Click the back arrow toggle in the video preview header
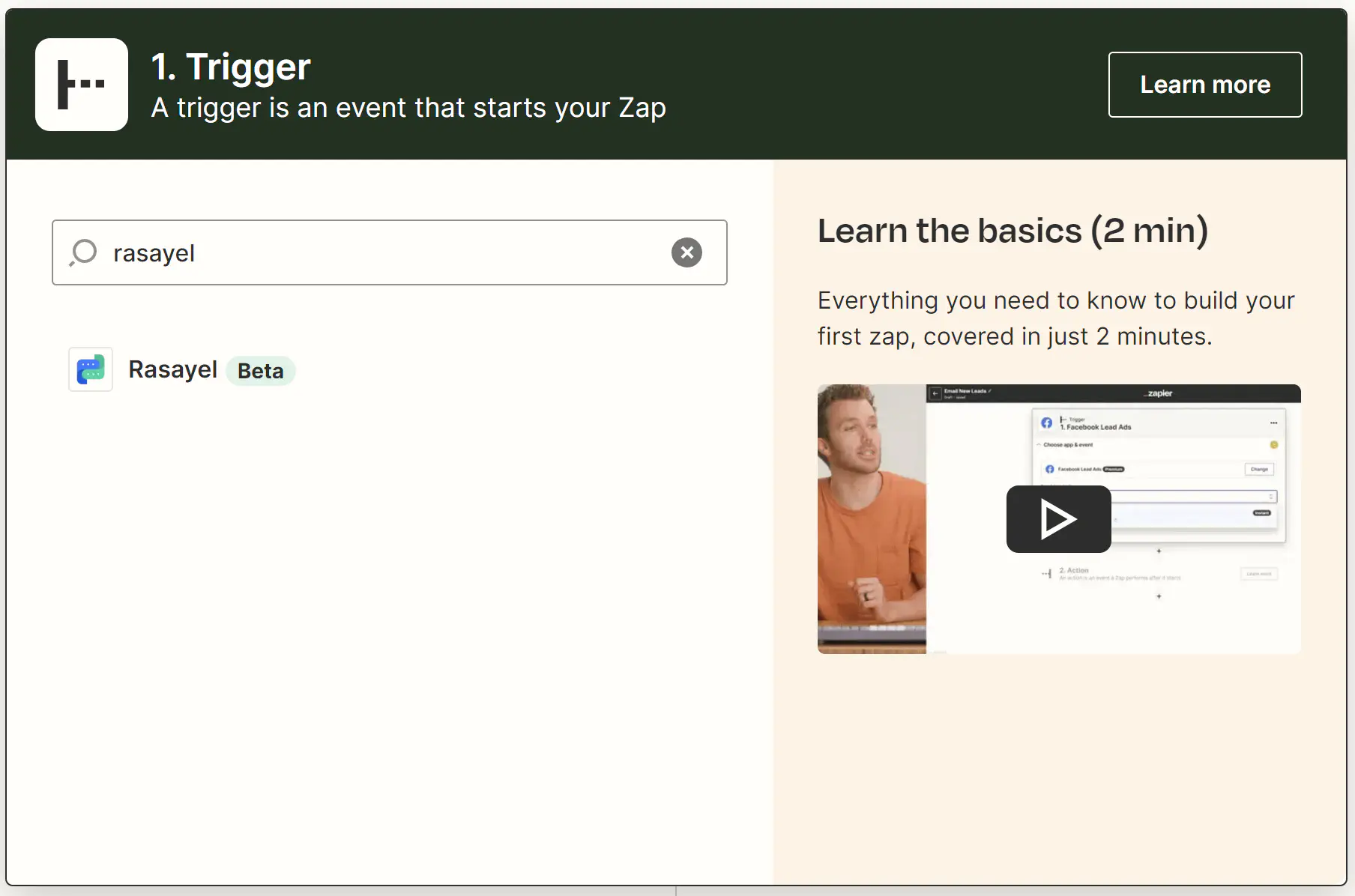Screen dimensions: 1355x896 coord(935,393)
